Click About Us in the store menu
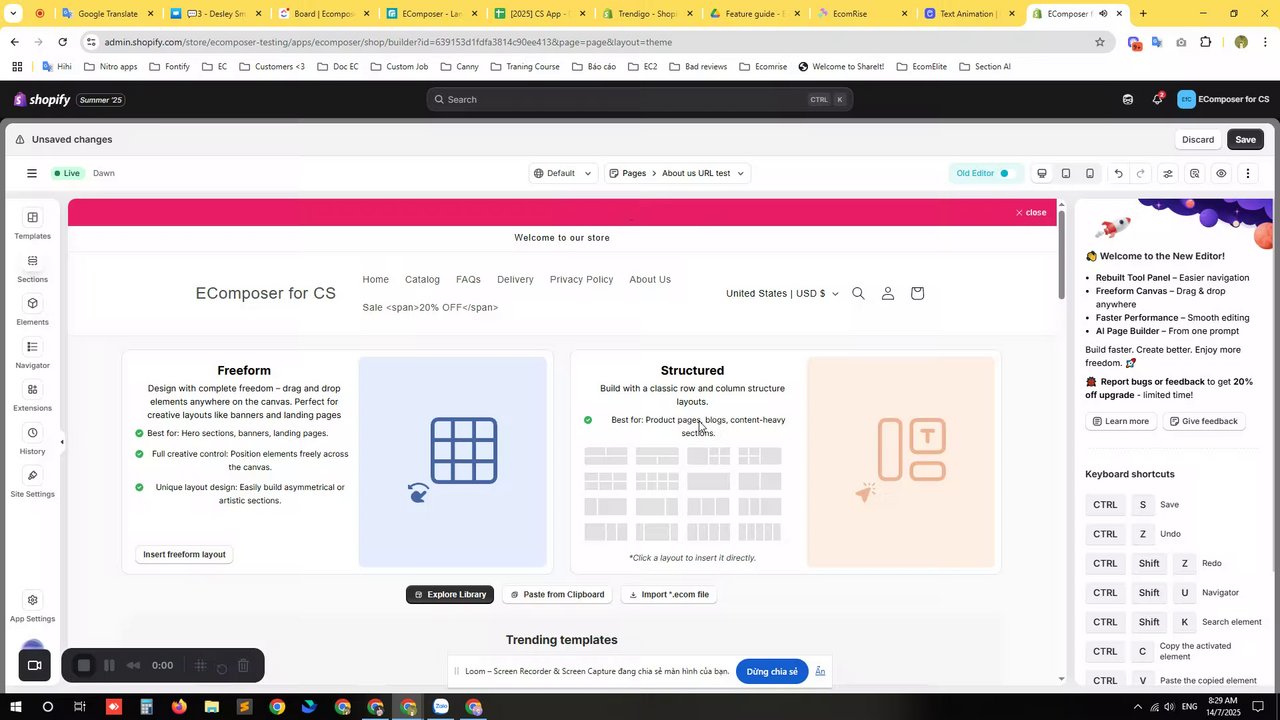Screen dimensions: 1280x720 pos(650,279)
